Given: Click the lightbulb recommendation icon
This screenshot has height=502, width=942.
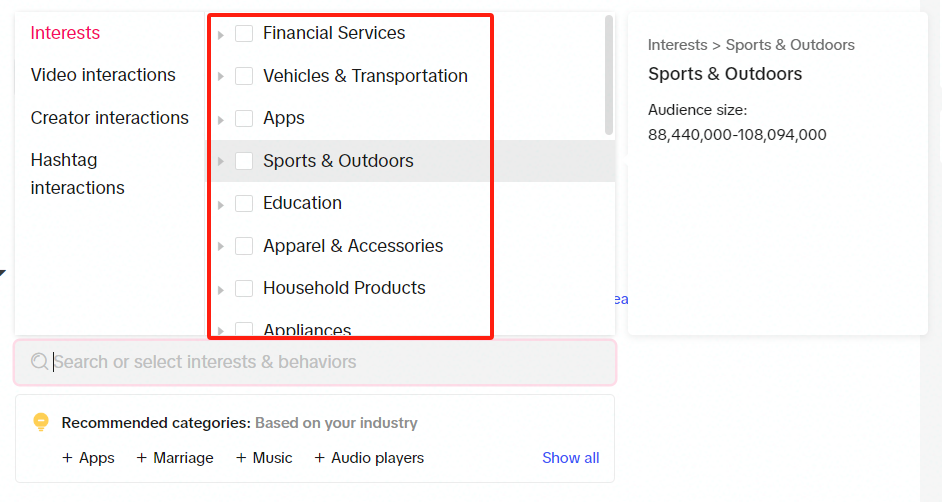Looking at the screenshot, I should (x=41, y=422).
